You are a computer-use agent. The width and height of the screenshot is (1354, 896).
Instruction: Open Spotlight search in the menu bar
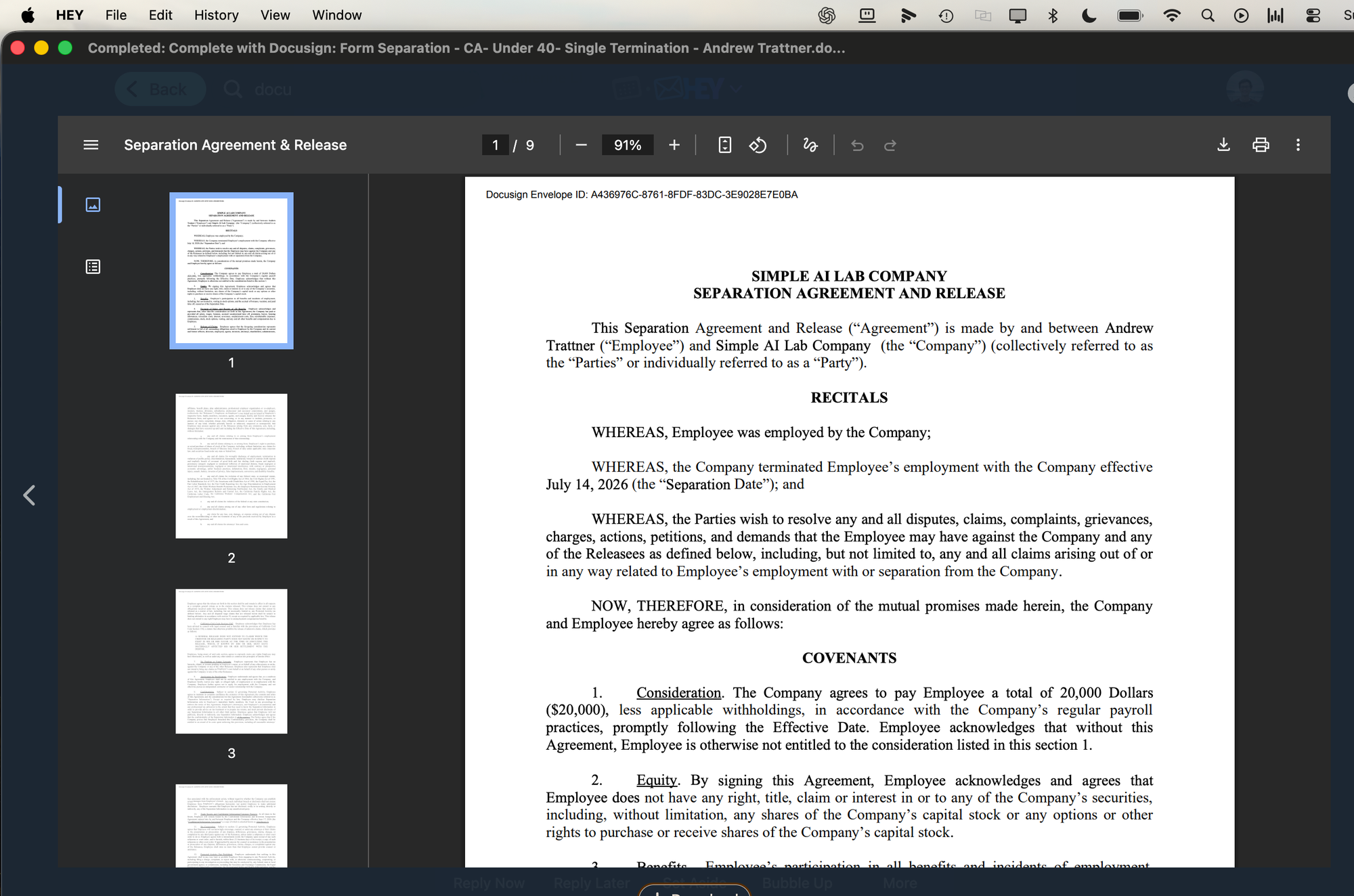[x=1208, y=15]
